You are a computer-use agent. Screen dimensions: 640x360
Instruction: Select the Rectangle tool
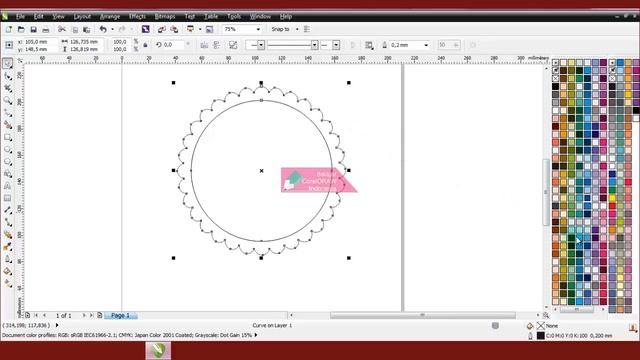pos(7,138)
